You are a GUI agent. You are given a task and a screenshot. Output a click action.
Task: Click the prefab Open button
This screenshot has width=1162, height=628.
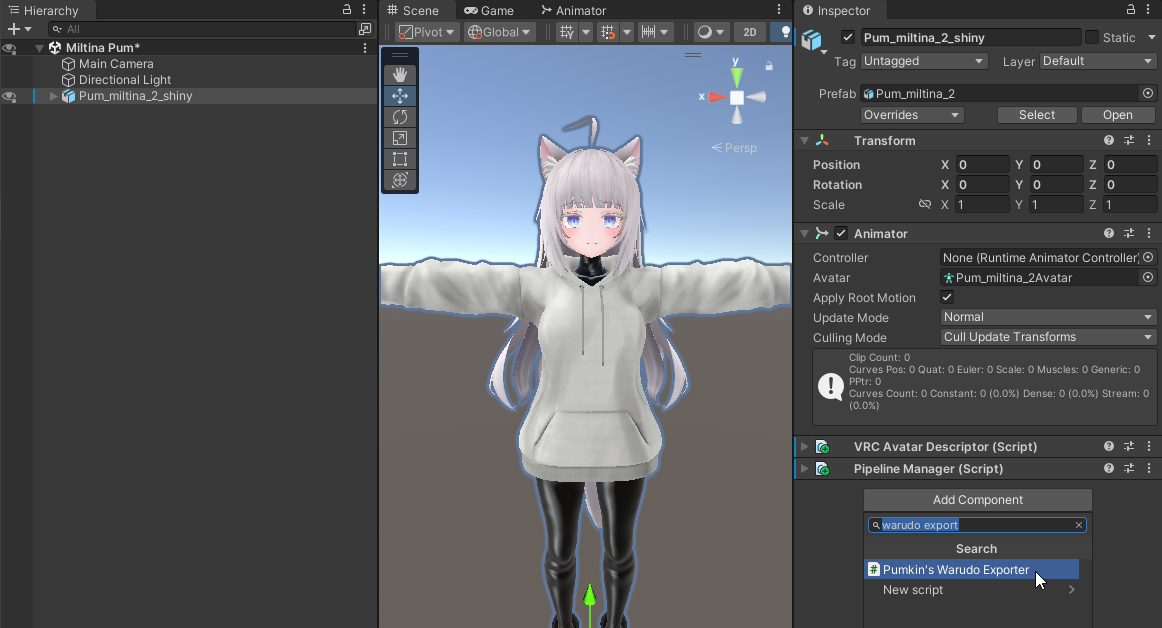click(1118, 115)
